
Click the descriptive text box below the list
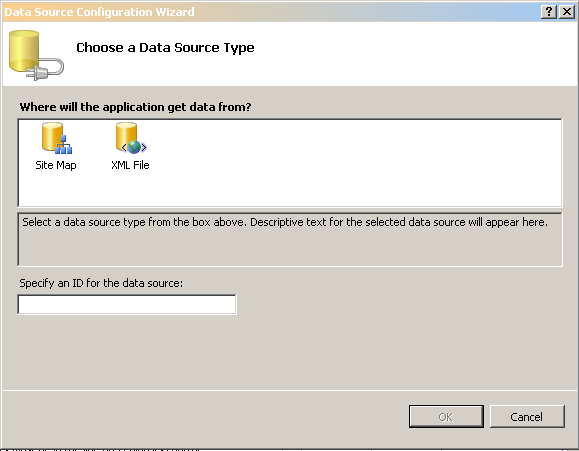[290, 239]
